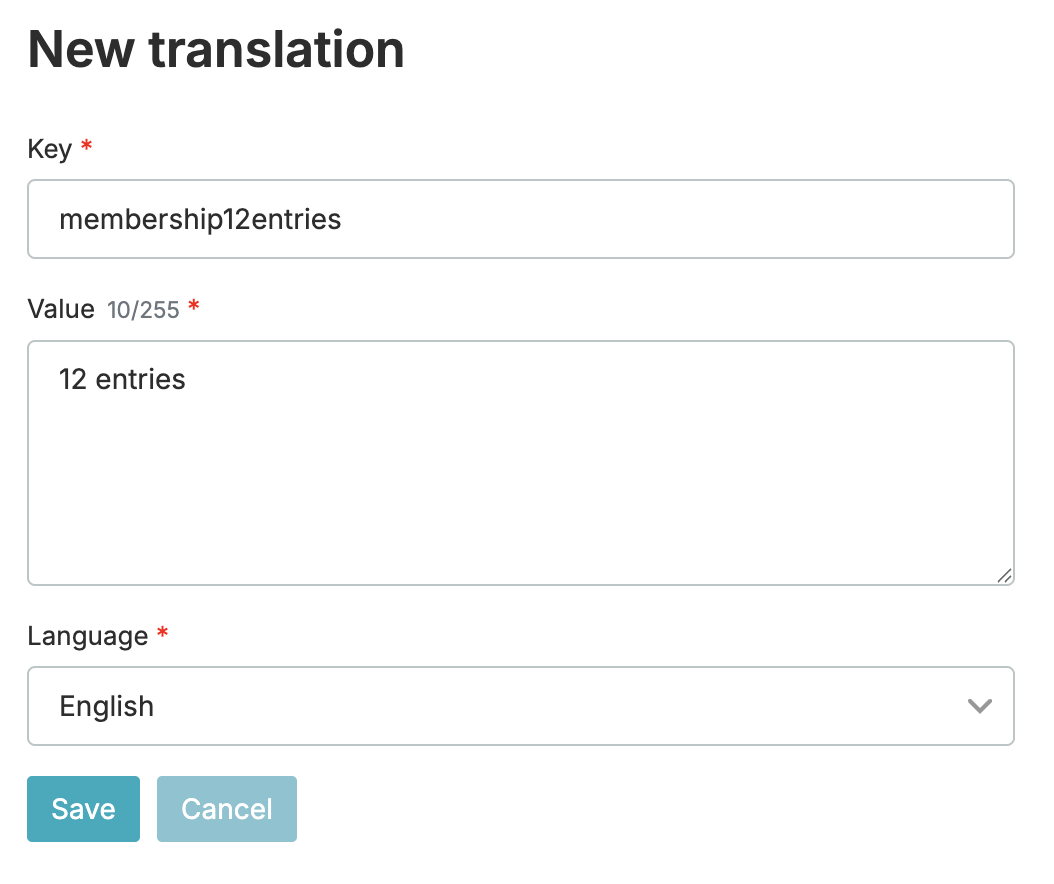1054x884 pixels.
Task: Focus the Key input field
Action: pyautogui.click(x=520, y=219)
